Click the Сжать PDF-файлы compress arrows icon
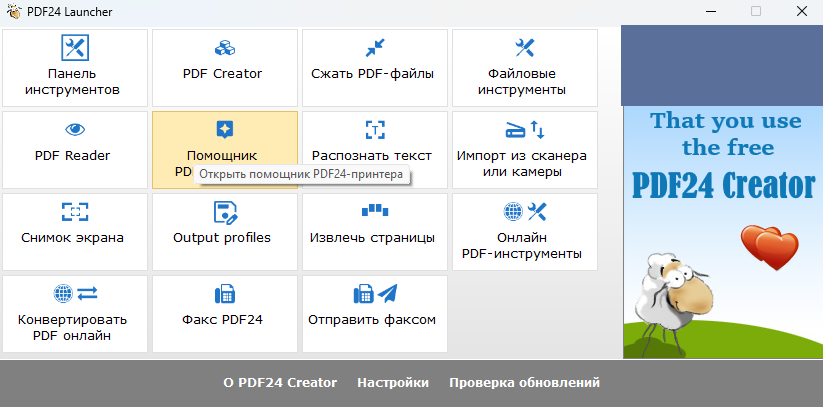Viewport: 823px width, 407px height. 375,48
